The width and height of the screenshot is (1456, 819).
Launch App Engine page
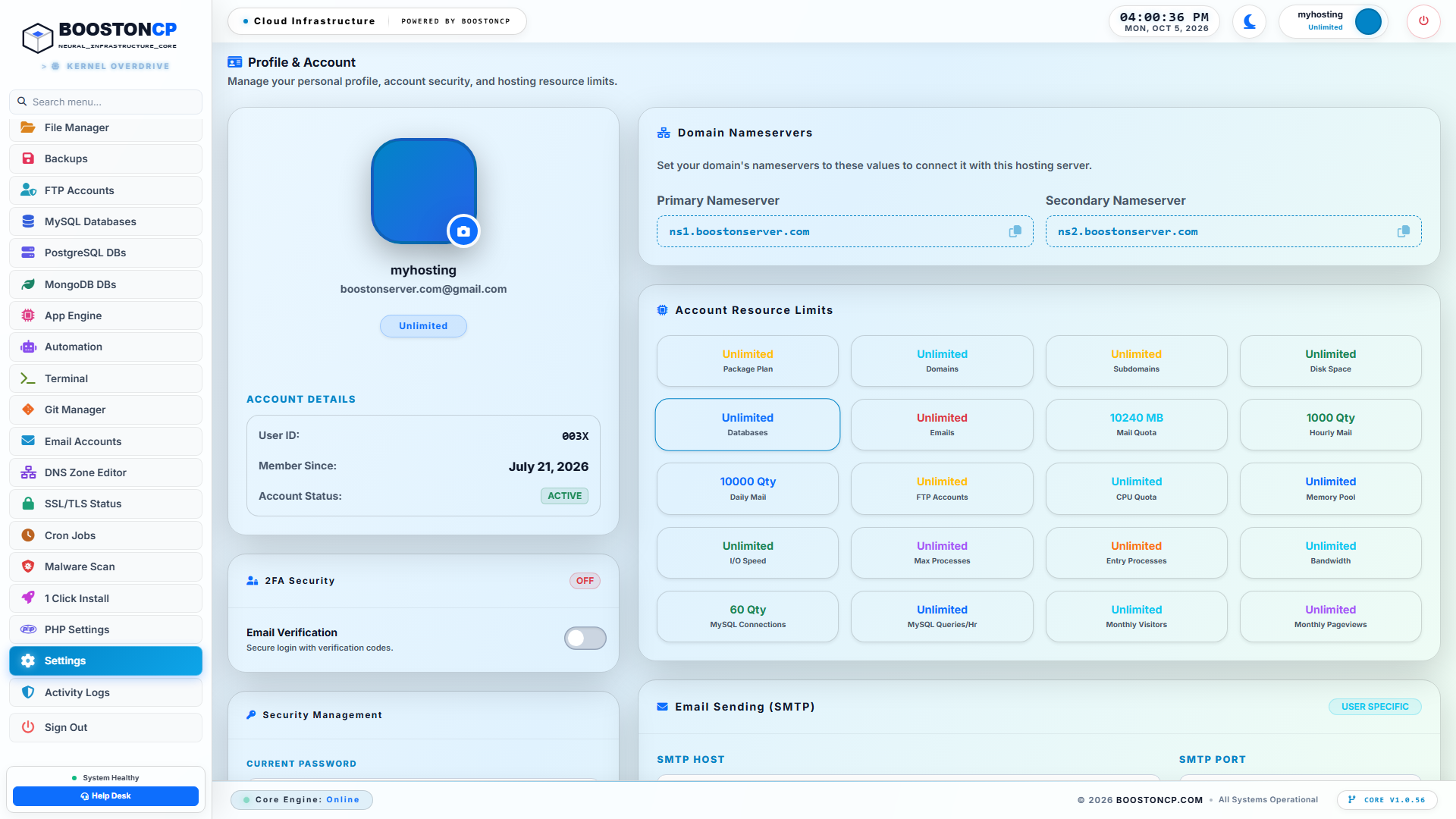pos(105,315)
